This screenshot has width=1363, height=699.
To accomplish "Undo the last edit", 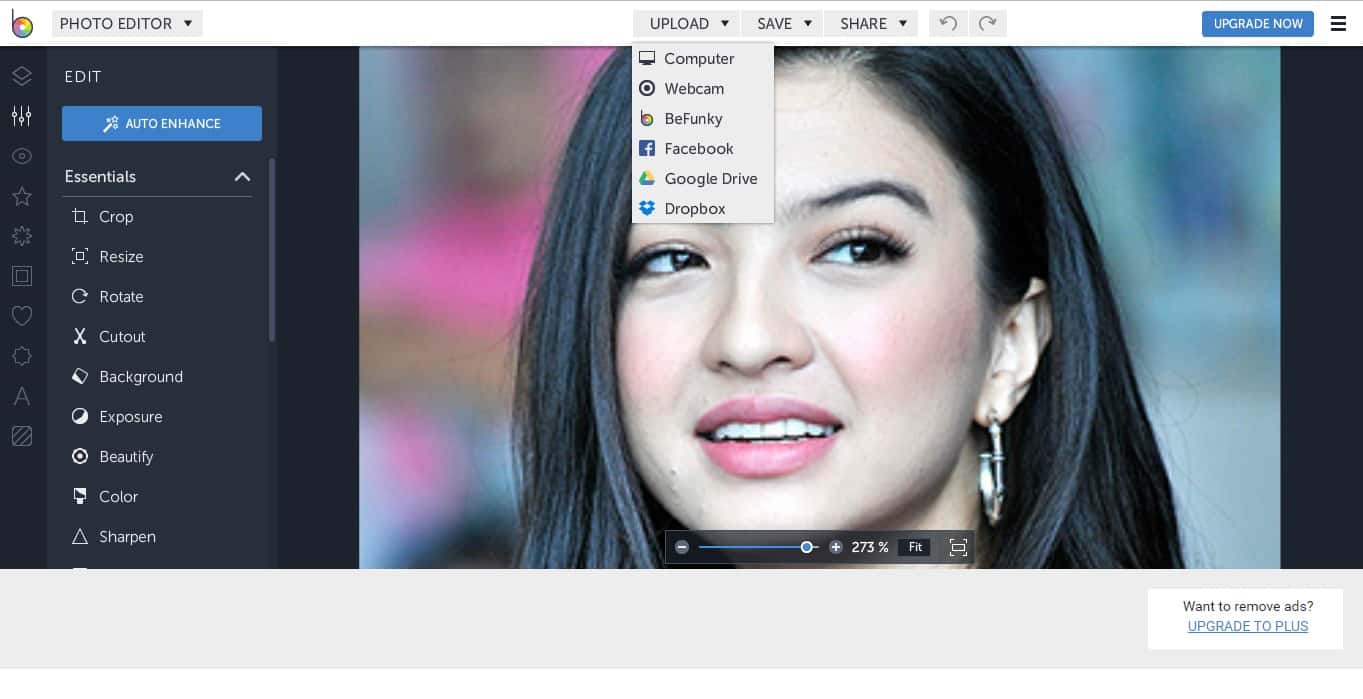I will pos(948,23).
